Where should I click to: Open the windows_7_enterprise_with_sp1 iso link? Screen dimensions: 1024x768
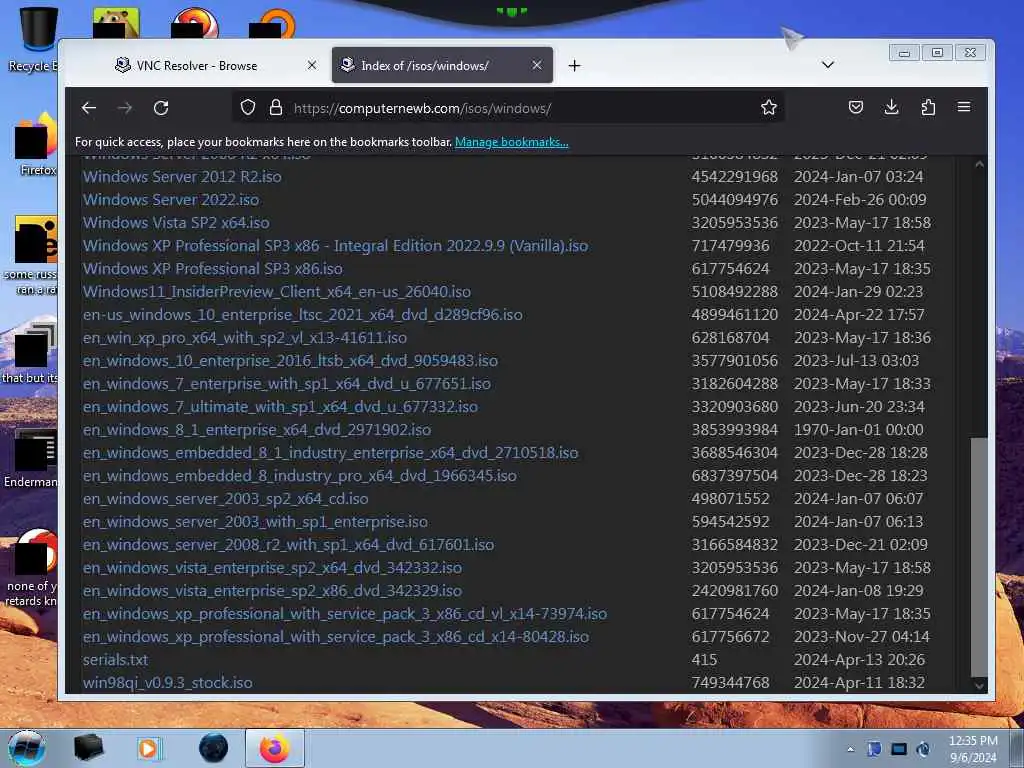click(x=287, y=383)
